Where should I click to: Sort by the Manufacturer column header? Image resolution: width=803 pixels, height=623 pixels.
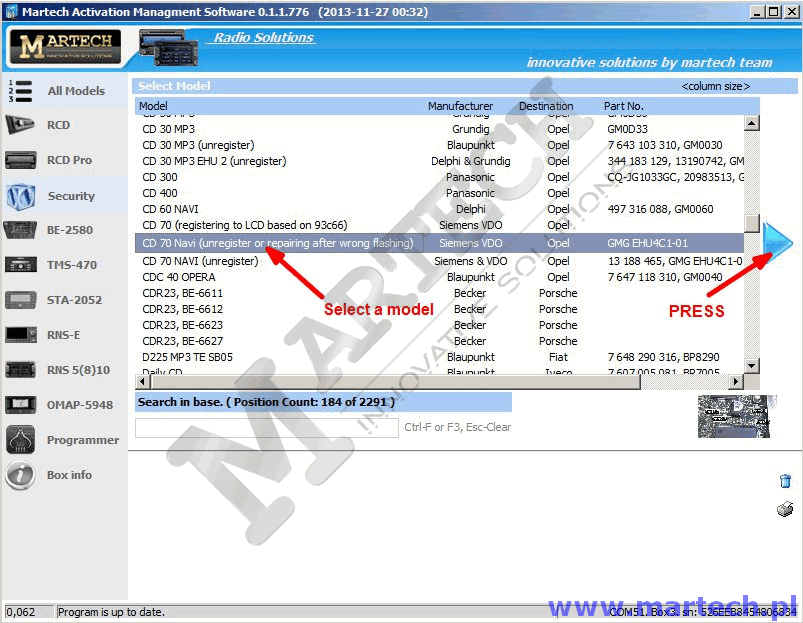point(460,106)
